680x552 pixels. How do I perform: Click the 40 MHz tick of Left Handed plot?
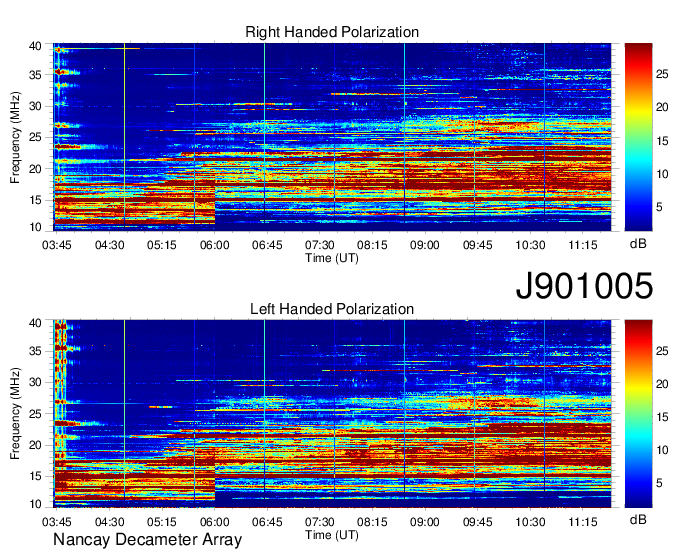pos(36,323)
